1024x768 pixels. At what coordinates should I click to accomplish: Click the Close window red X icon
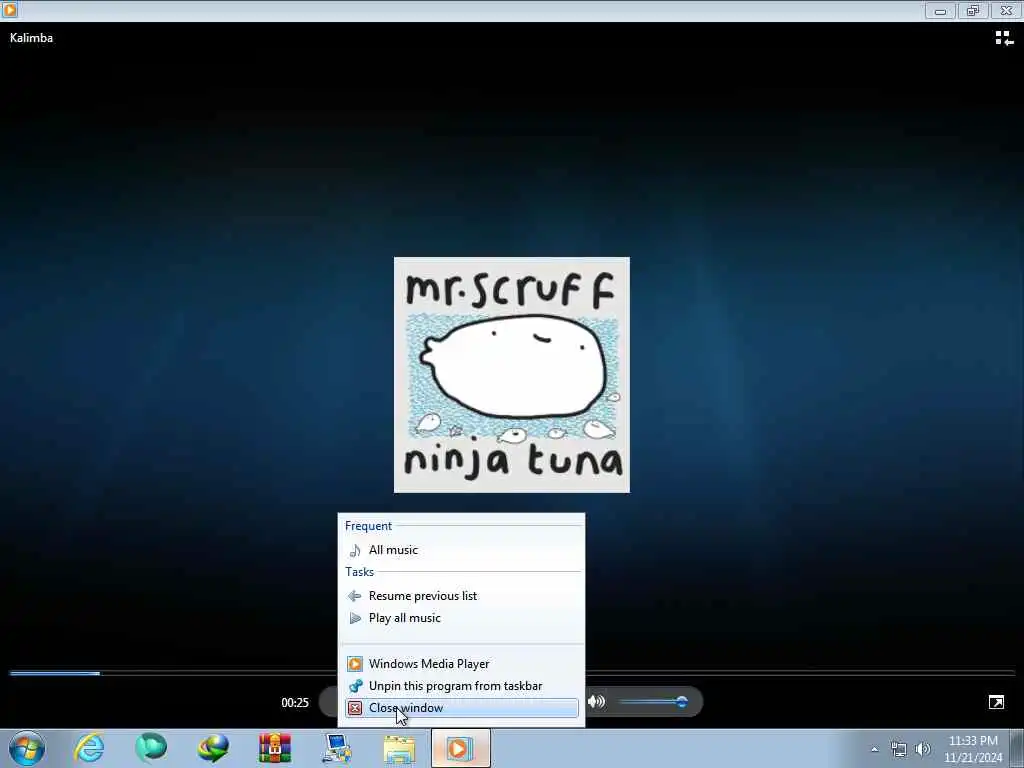pyautogui.click(x=355, y=708)
